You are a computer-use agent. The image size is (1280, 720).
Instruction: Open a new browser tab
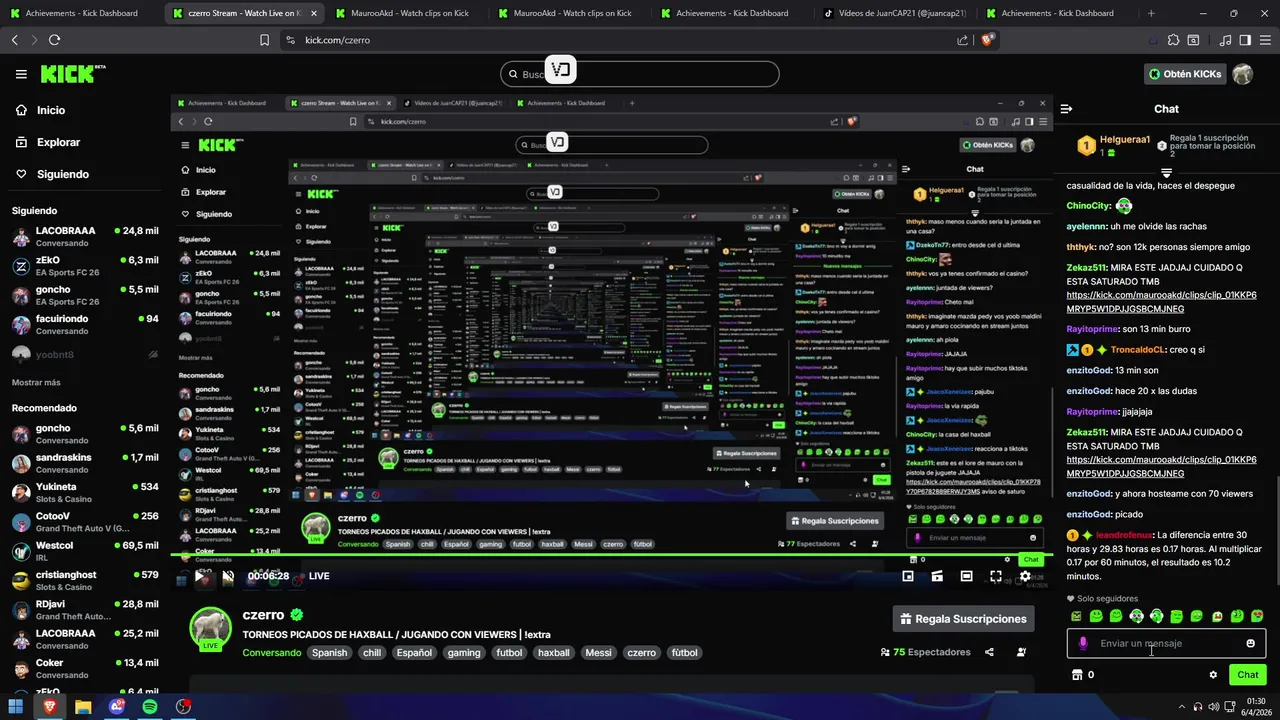1151,13
